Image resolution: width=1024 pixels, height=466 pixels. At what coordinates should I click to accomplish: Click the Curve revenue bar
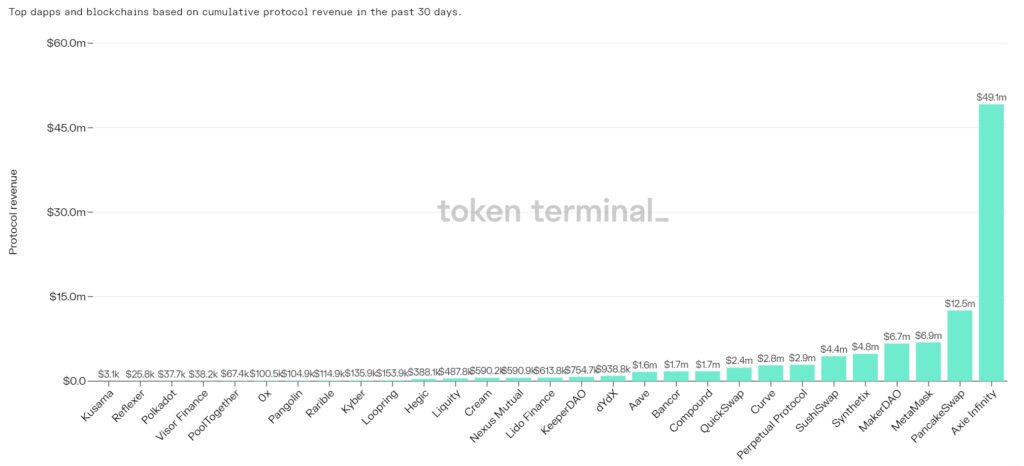pyautogui.click(x=770, y=373)
